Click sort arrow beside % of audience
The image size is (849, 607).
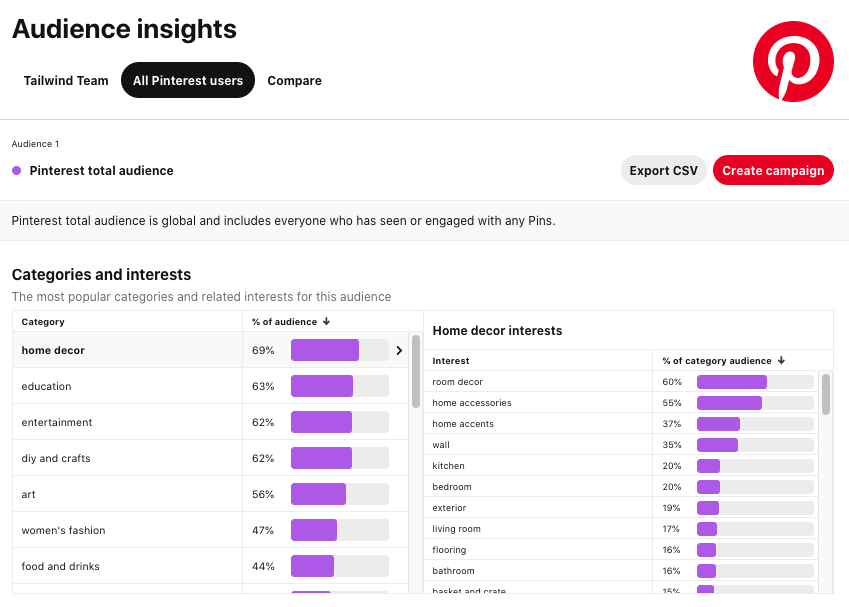(x=327, y=322)
